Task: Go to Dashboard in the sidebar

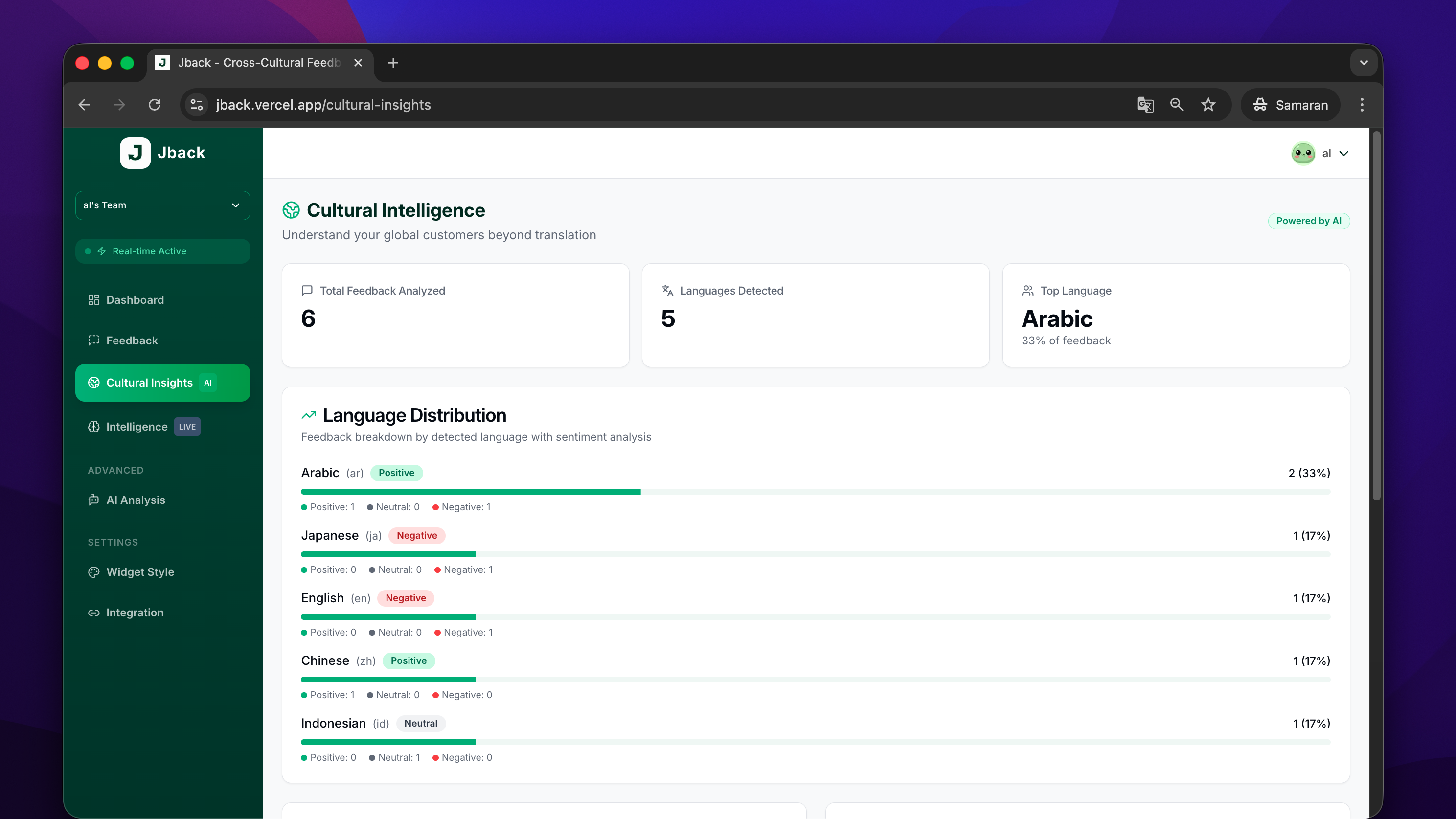Action: click(135, 299)
